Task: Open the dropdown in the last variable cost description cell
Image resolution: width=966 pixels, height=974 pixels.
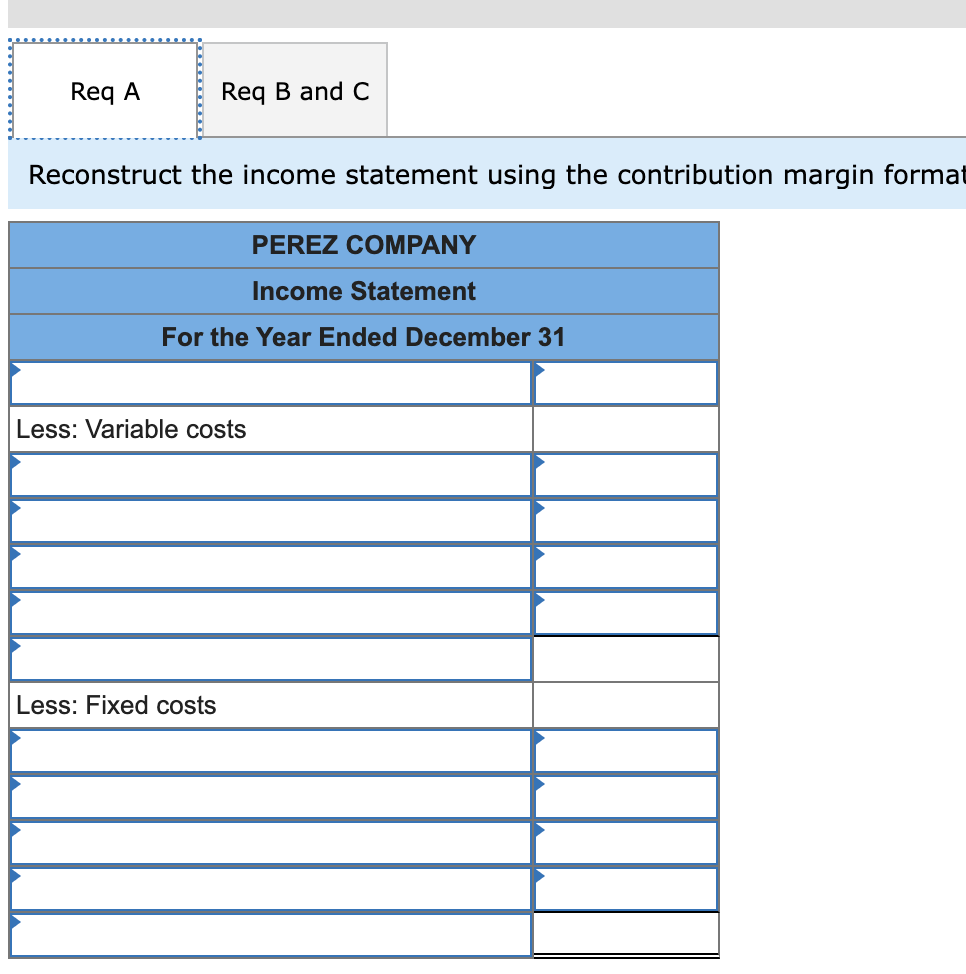Action: (270, 613)
